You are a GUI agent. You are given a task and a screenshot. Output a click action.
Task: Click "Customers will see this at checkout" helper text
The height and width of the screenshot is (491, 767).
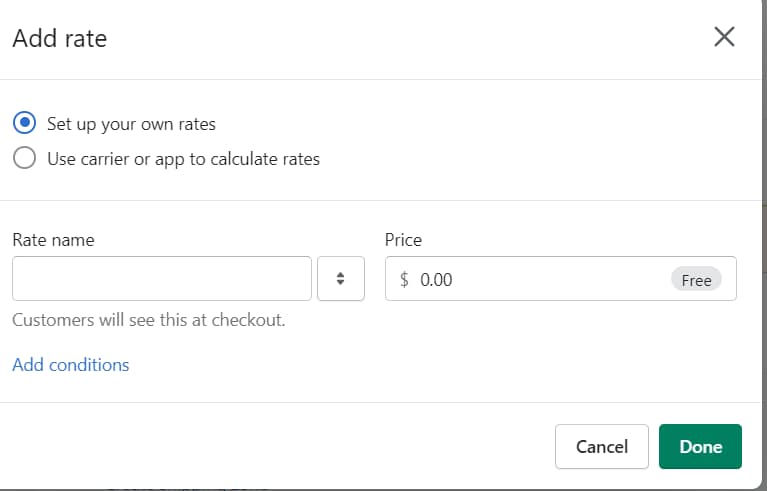click(149, 321)
